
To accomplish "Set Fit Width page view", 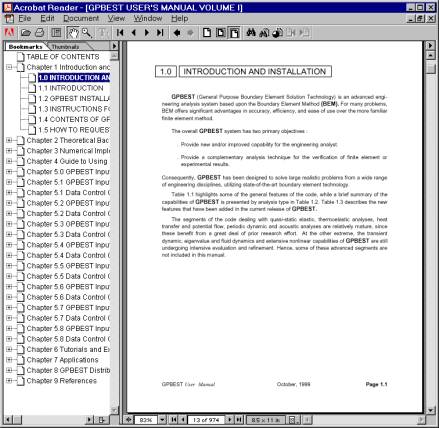I will [234, 33].
